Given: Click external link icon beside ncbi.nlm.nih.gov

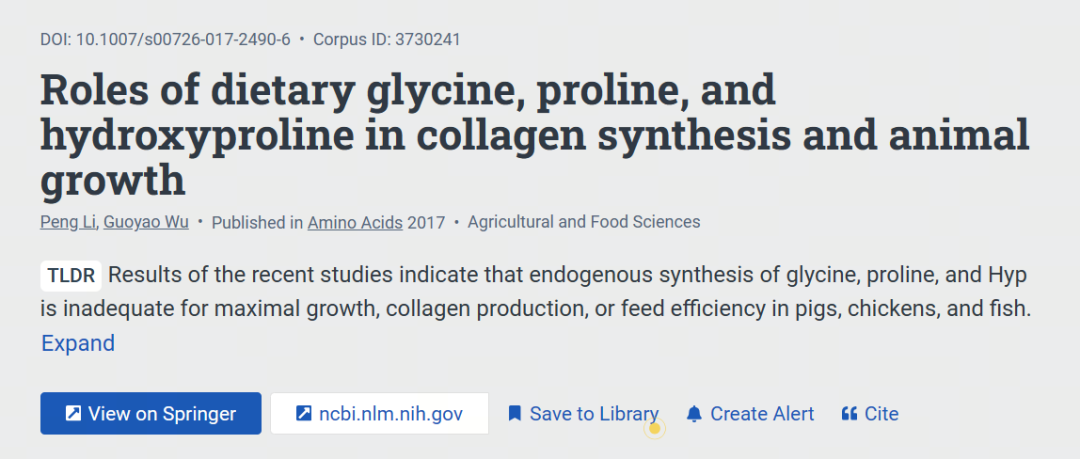Looking at the screenshot, I should [304, 414].
